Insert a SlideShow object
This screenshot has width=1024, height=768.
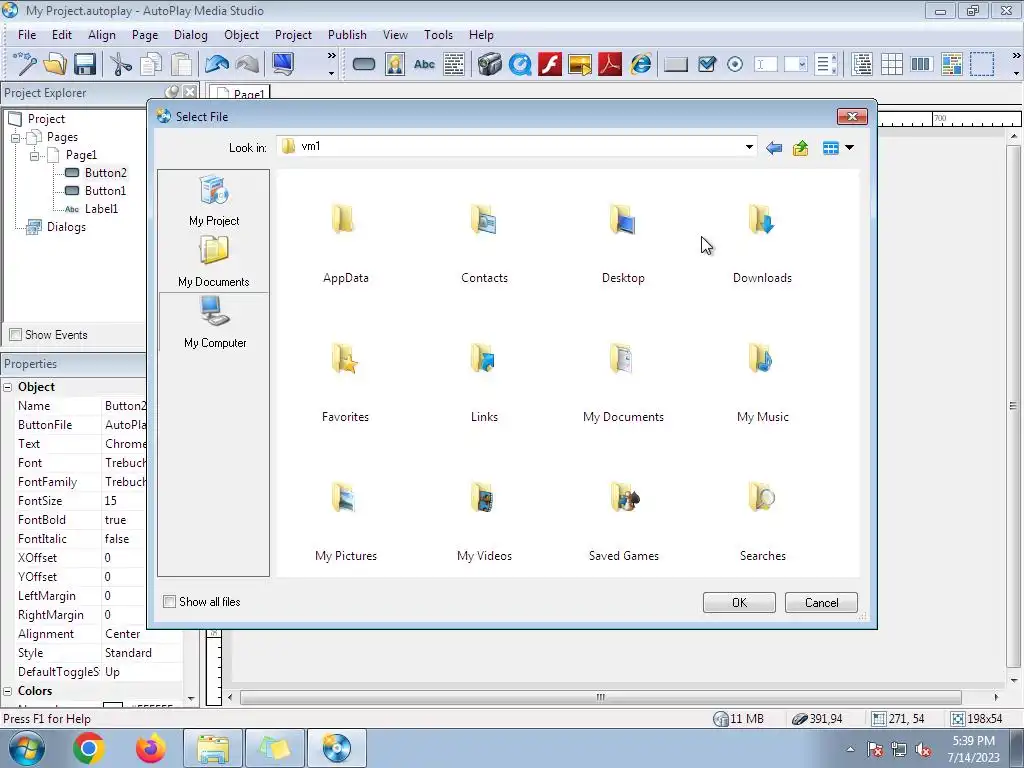click(580, 64)
